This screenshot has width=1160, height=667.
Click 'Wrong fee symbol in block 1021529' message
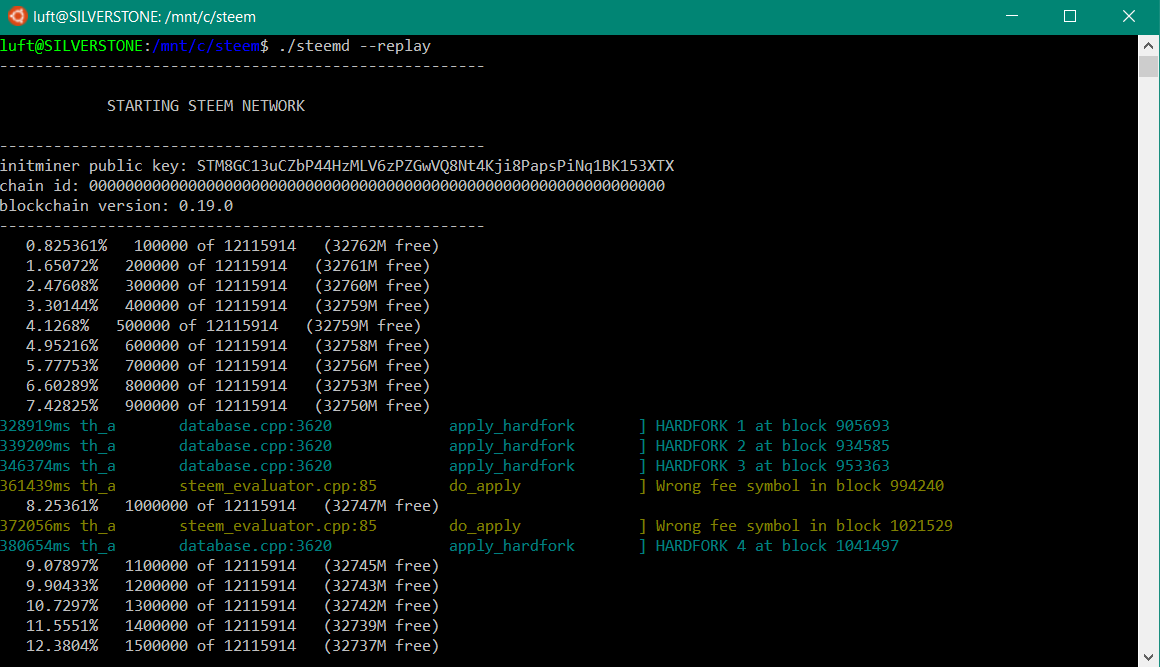pyautogui.click(x=804, y=526)
